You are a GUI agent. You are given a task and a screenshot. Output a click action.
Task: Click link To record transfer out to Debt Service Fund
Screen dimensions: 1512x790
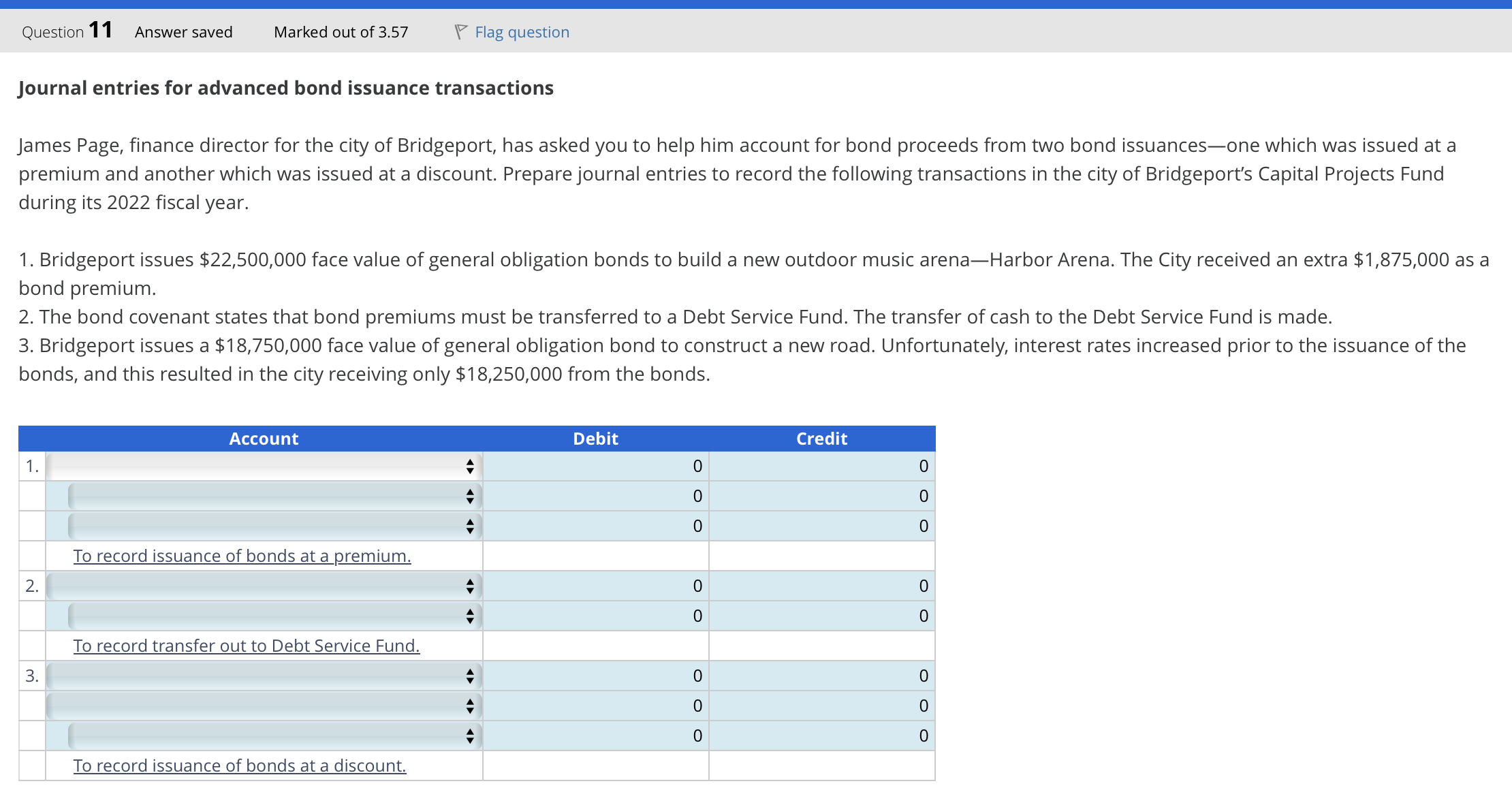point(247,646)
